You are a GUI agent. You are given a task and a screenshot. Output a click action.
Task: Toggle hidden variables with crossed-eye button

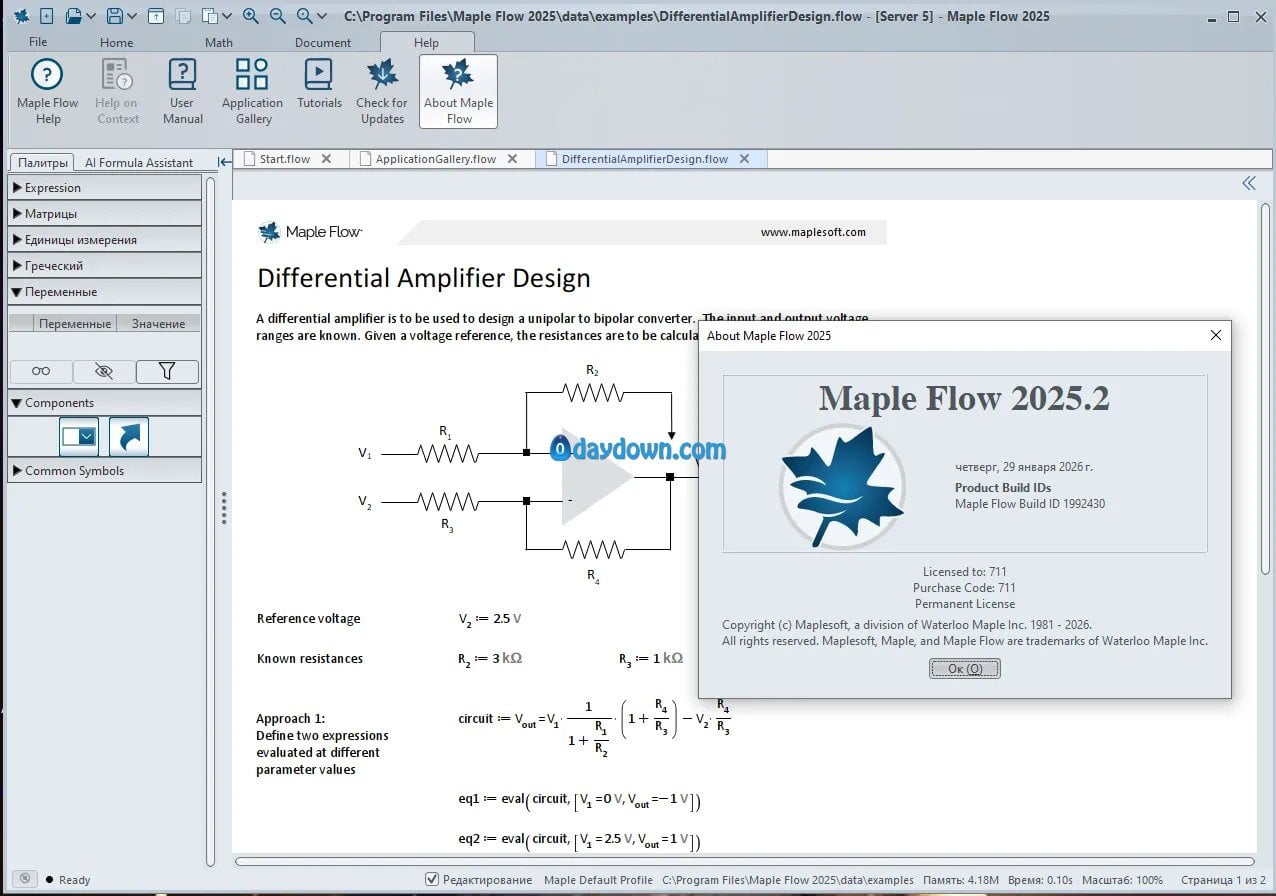pos(104,371)
